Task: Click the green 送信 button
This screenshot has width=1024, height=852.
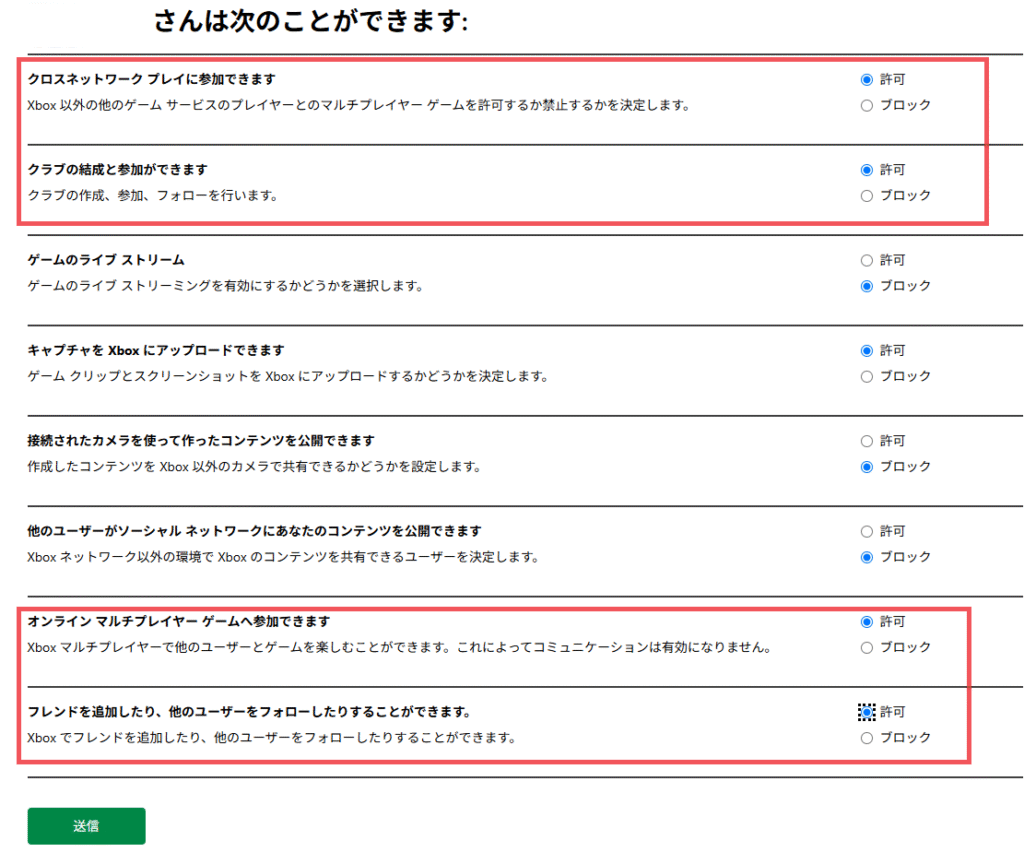Action: point(86,826)
